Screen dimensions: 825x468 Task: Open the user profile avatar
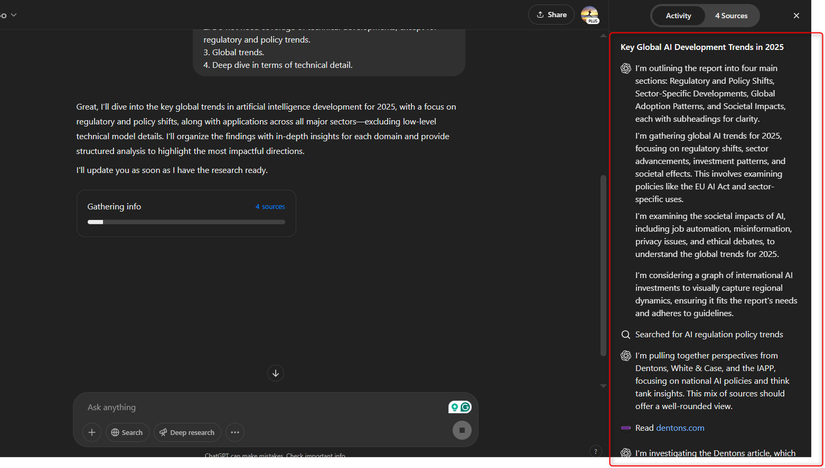589,15
